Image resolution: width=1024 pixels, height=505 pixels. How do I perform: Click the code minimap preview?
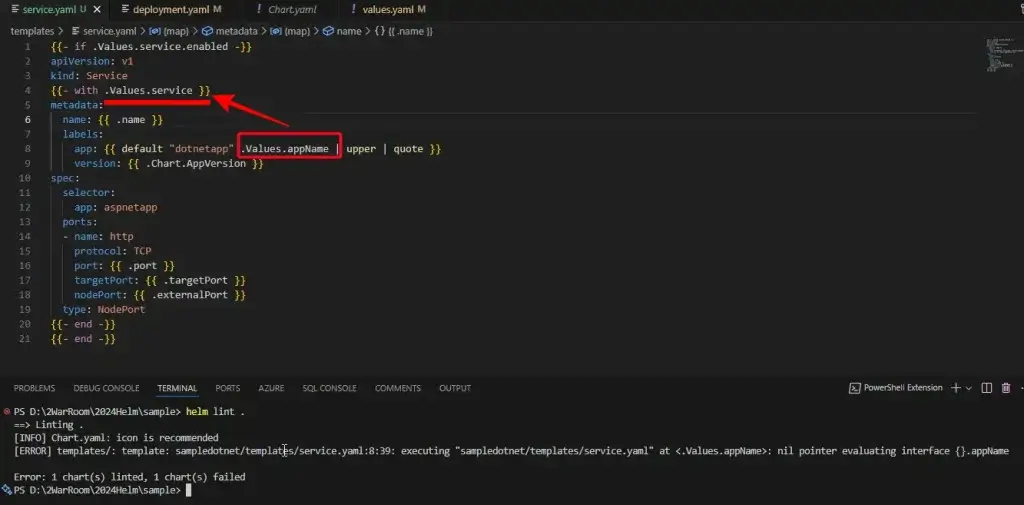[998, 55]
